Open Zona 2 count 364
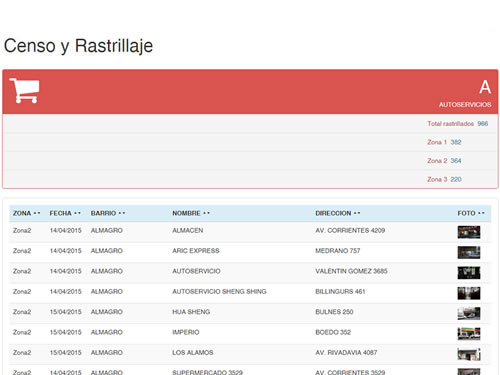The image size is (500, 375). click(x=456, y=161)
